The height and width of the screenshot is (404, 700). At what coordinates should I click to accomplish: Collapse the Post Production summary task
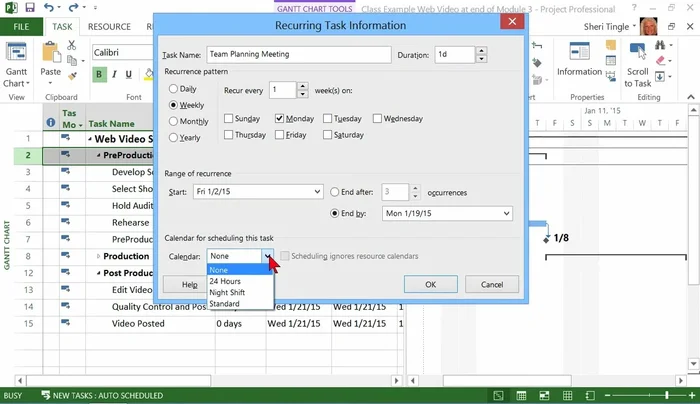pos(99,273)
